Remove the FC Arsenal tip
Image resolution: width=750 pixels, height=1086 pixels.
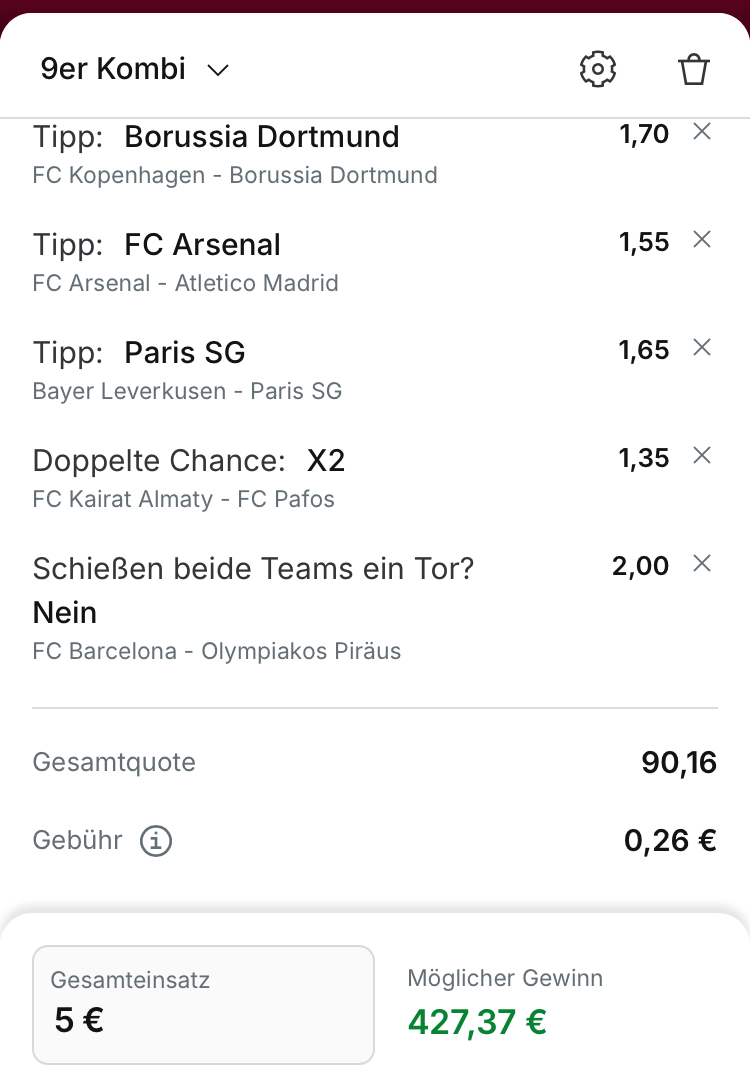tap(702, 239)
